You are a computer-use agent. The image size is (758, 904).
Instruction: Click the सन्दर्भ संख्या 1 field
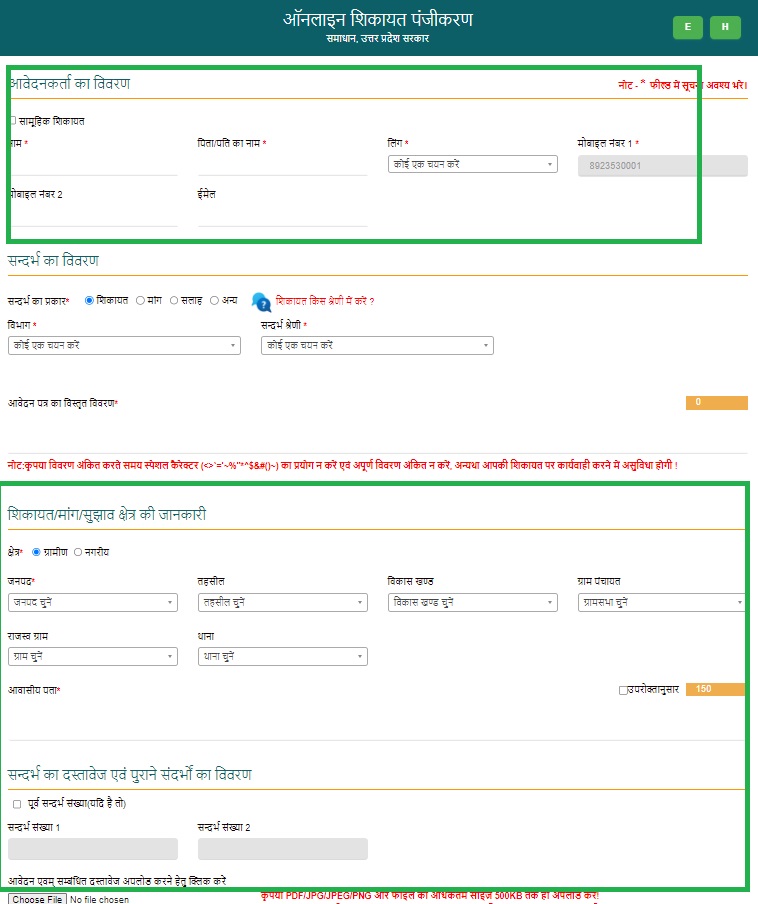[93, 849]
